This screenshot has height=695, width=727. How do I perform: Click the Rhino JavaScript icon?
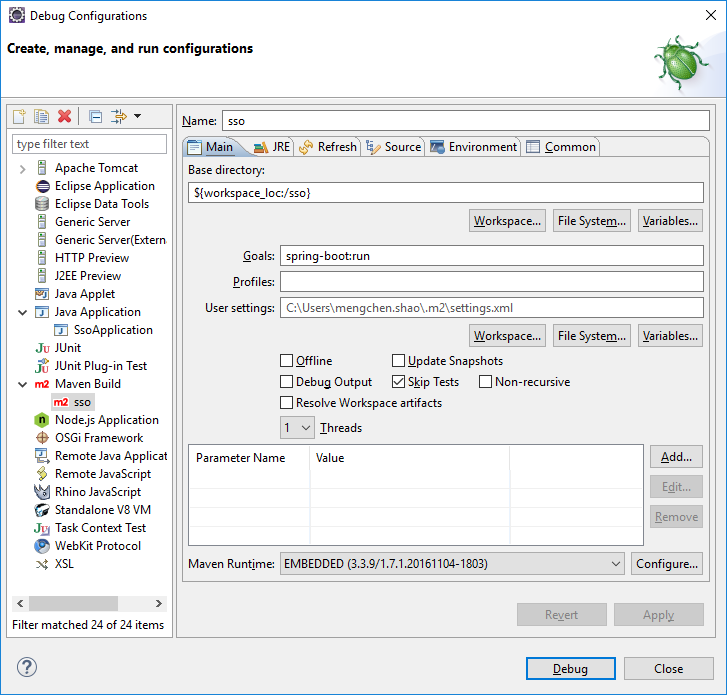coord(42,492)
